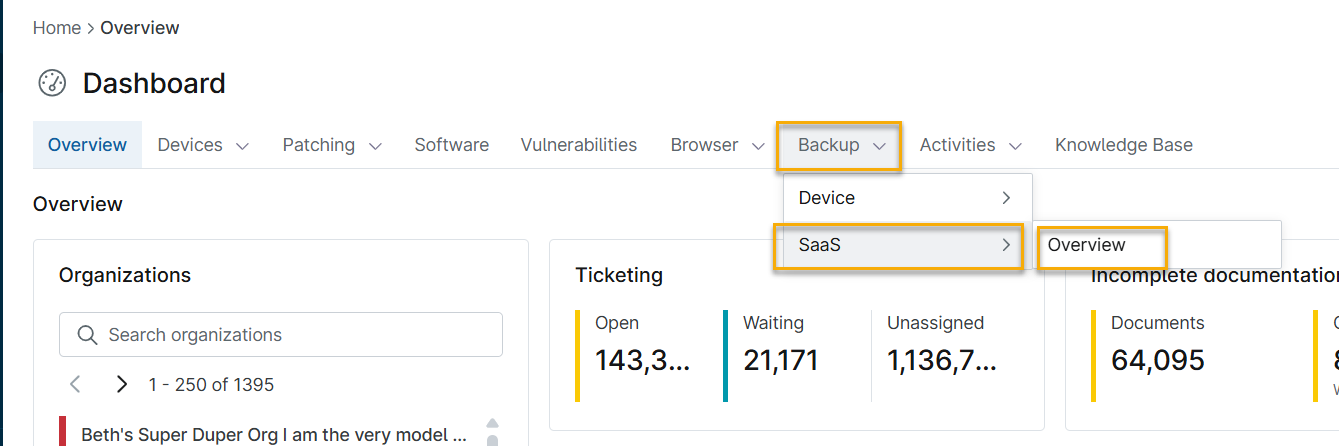Image resolution: width=1339 pixels, height=446 pixels.
Task: Click the Home breadcrumb link
Action: (56, 28)
